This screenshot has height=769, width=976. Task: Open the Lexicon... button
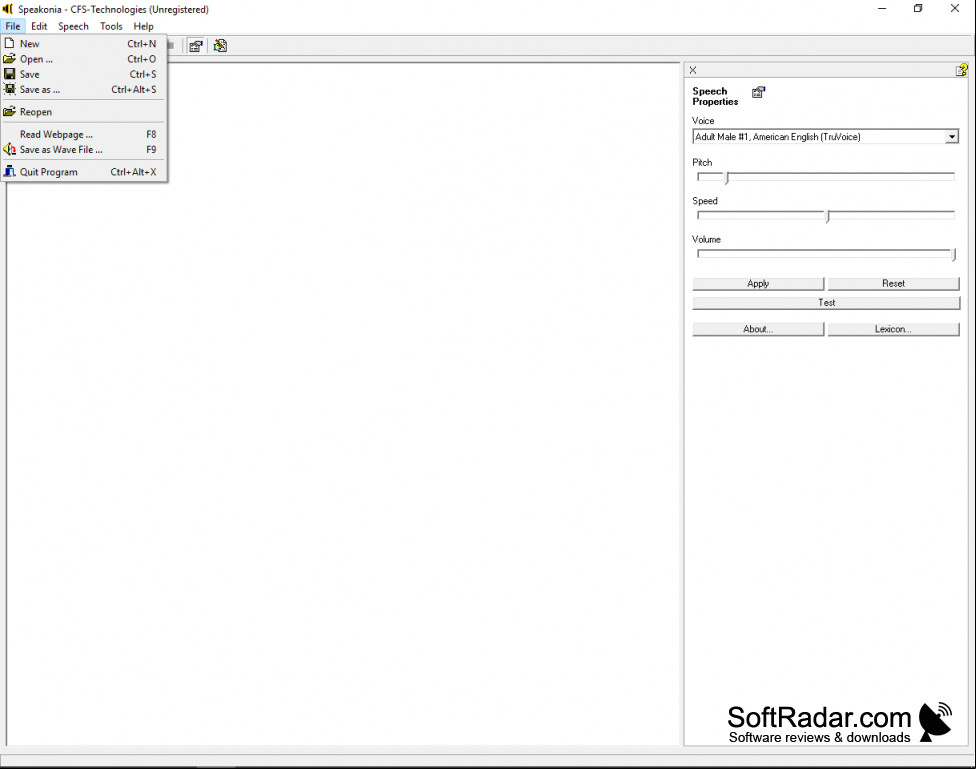tap(893, 329)
